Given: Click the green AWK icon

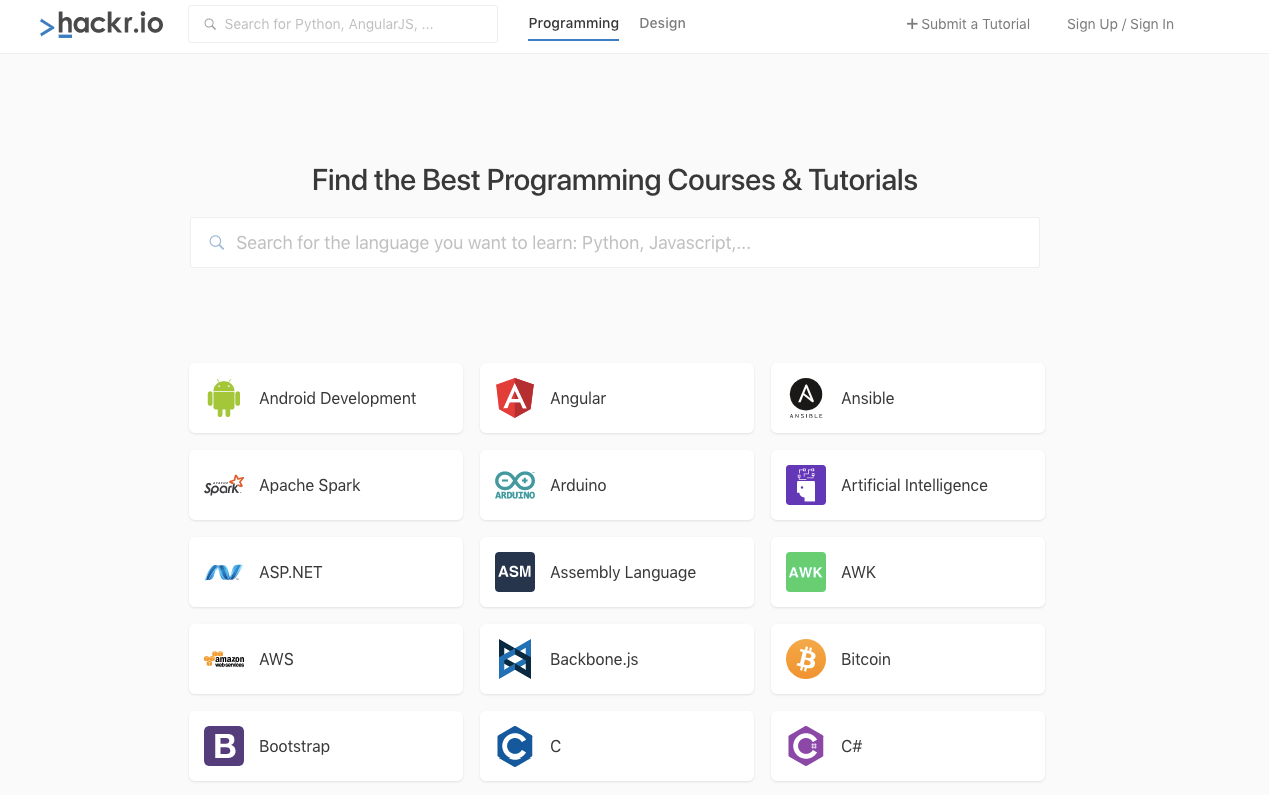Looking at the screenshot, I should 806,572.
